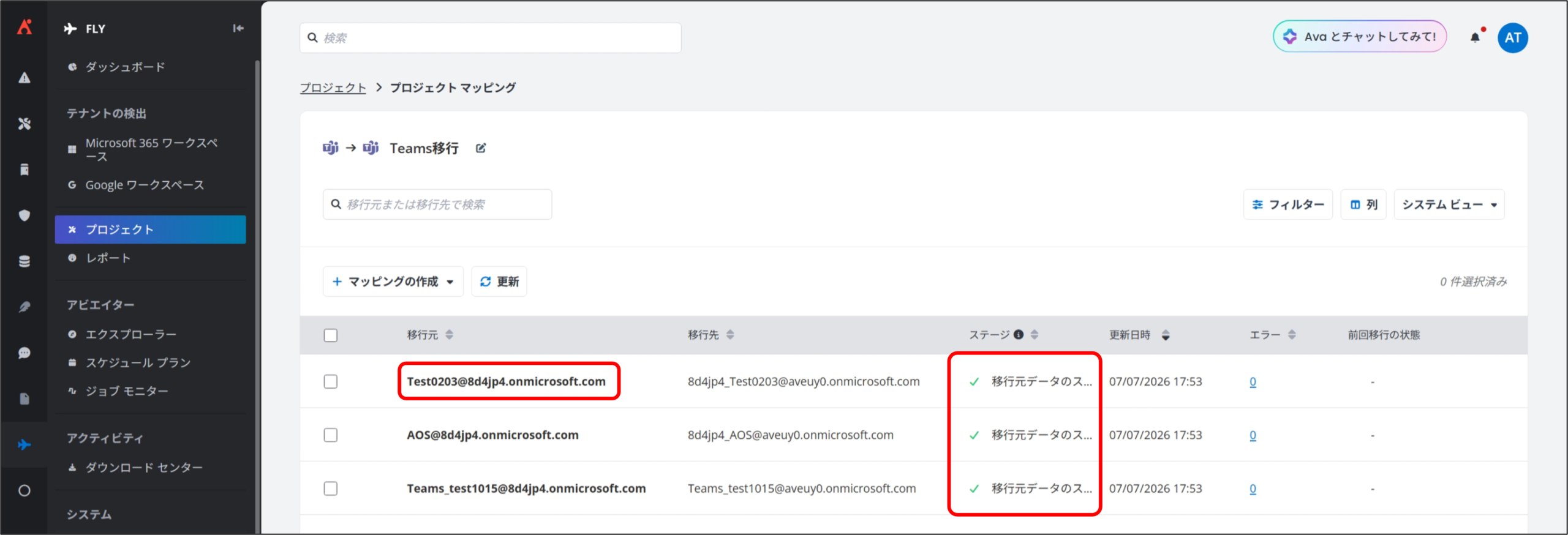Toggle the select-all header checkbox

coord(331,335)
